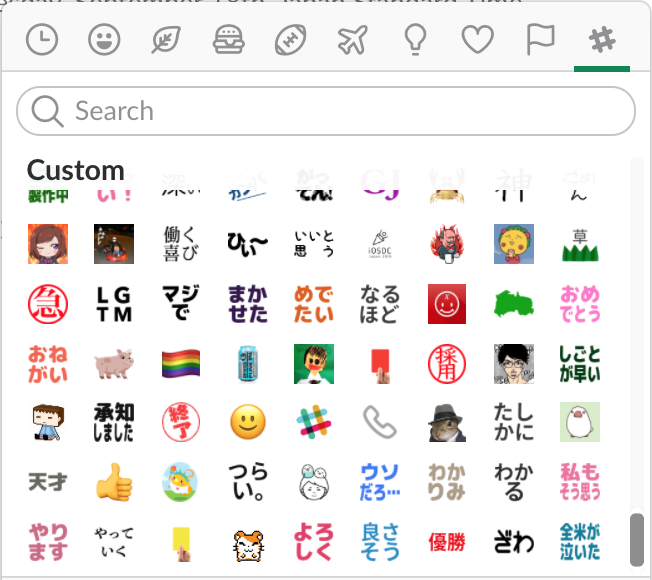Select the たしかに emoji
This screenshot has height=580, width=652.
[514, 422]
